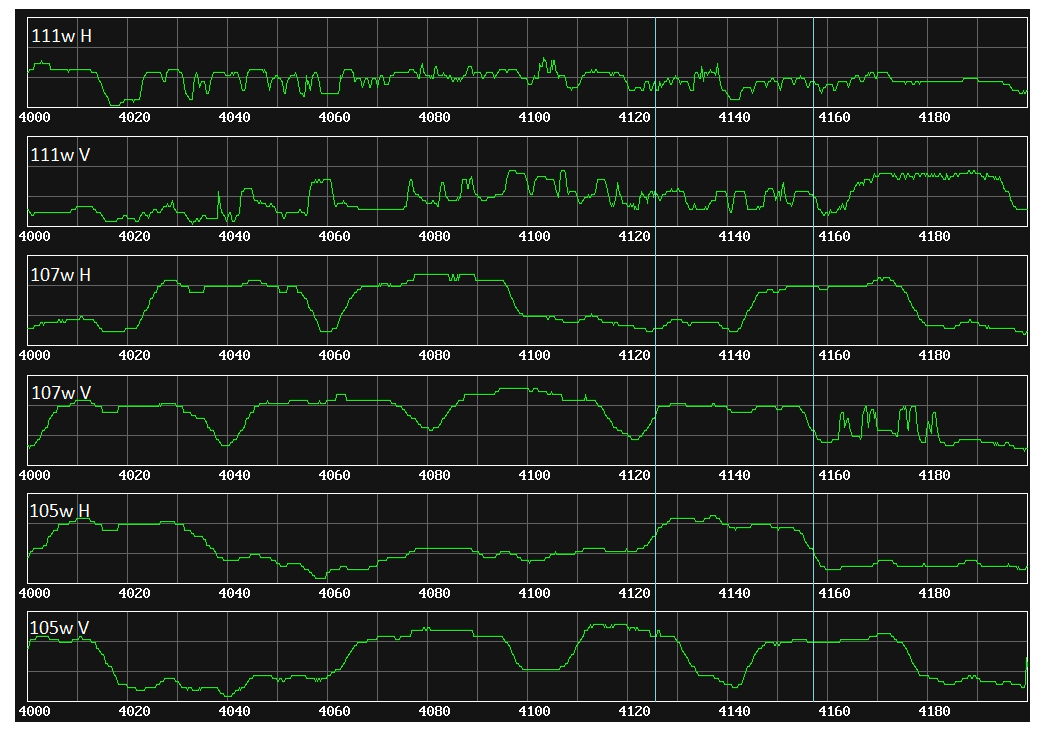This screenshot has width=1043, height=743.
Task: Click the 4140 tick label under 105w V
Action: point(734,712)
